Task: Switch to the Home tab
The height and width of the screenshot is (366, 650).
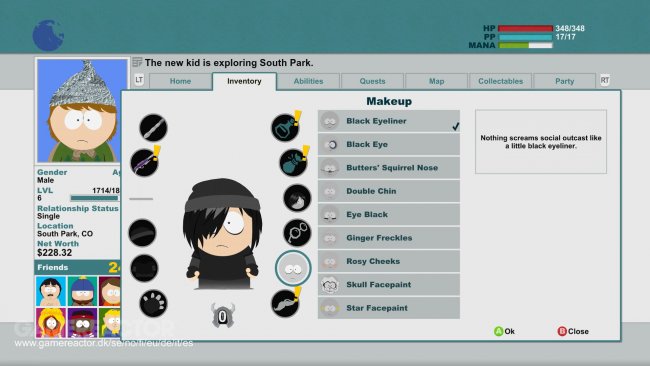Action: point(180,81)
